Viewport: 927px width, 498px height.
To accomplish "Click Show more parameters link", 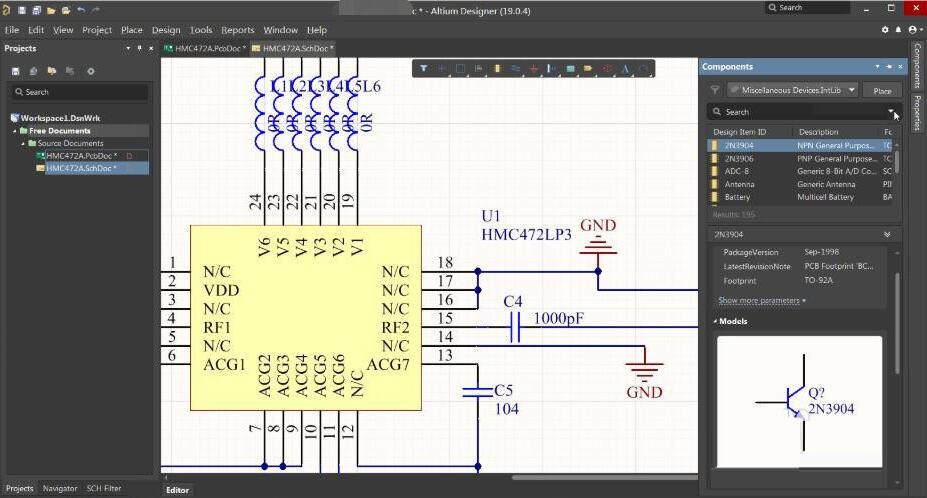I will point(761,300).
